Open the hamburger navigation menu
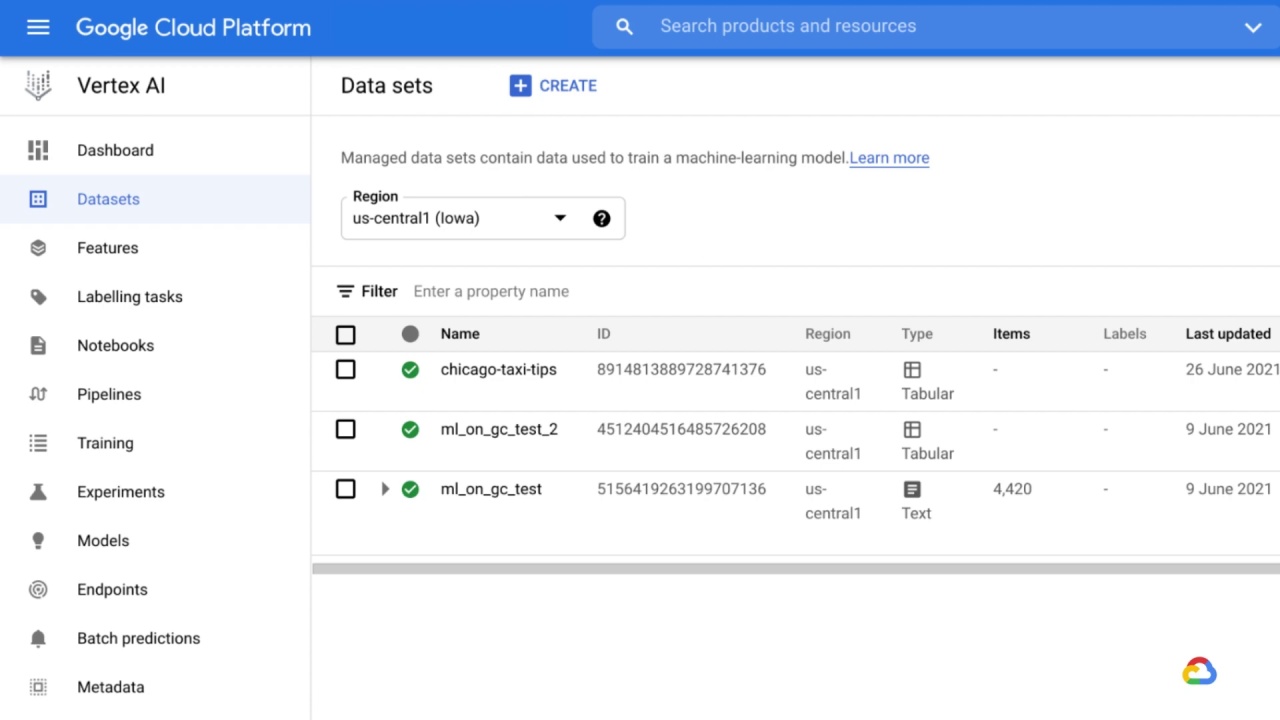 click(x=38, y=28)
